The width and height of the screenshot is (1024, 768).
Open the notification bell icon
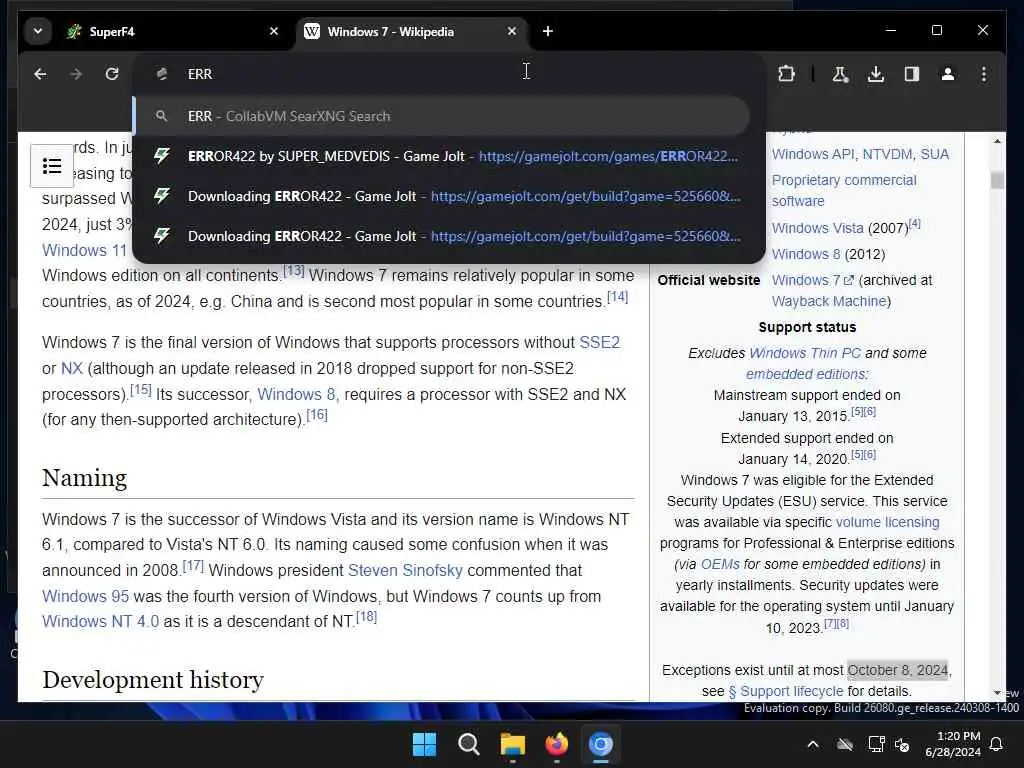pyautogui.click(x=997, y=744)
